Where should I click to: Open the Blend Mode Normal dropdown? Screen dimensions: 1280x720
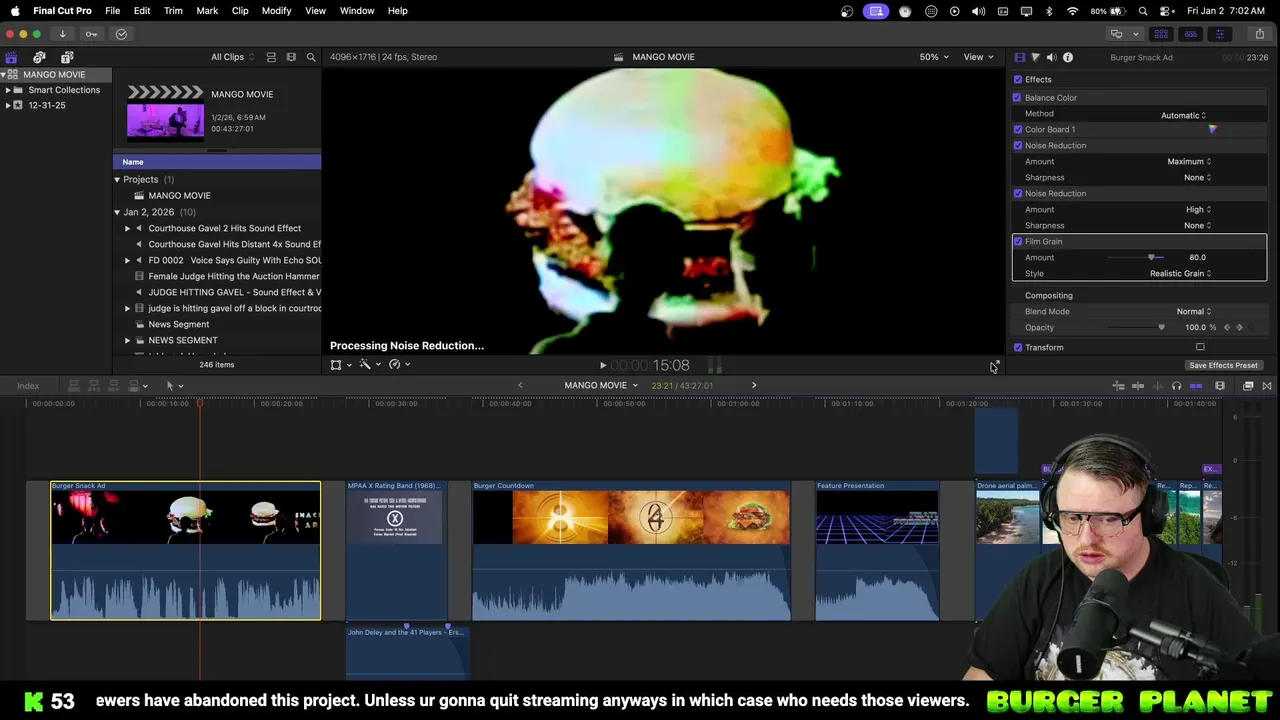1193,312
